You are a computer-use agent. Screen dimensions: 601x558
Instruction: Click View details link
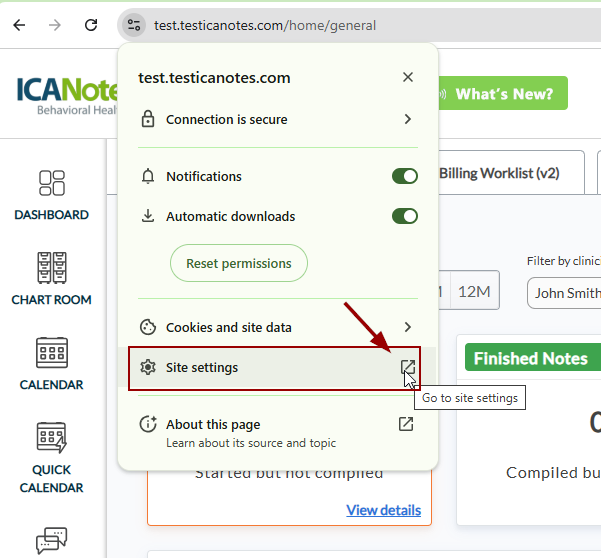[384, 510]
